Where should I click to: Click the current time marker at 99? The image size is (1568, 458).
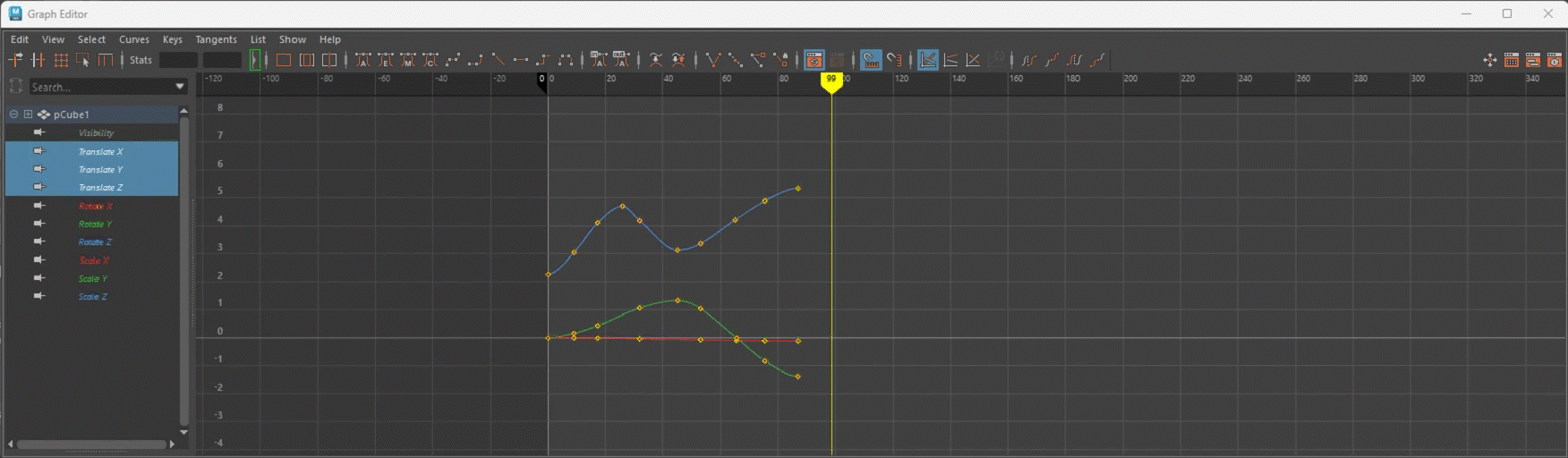pos(831,81)
